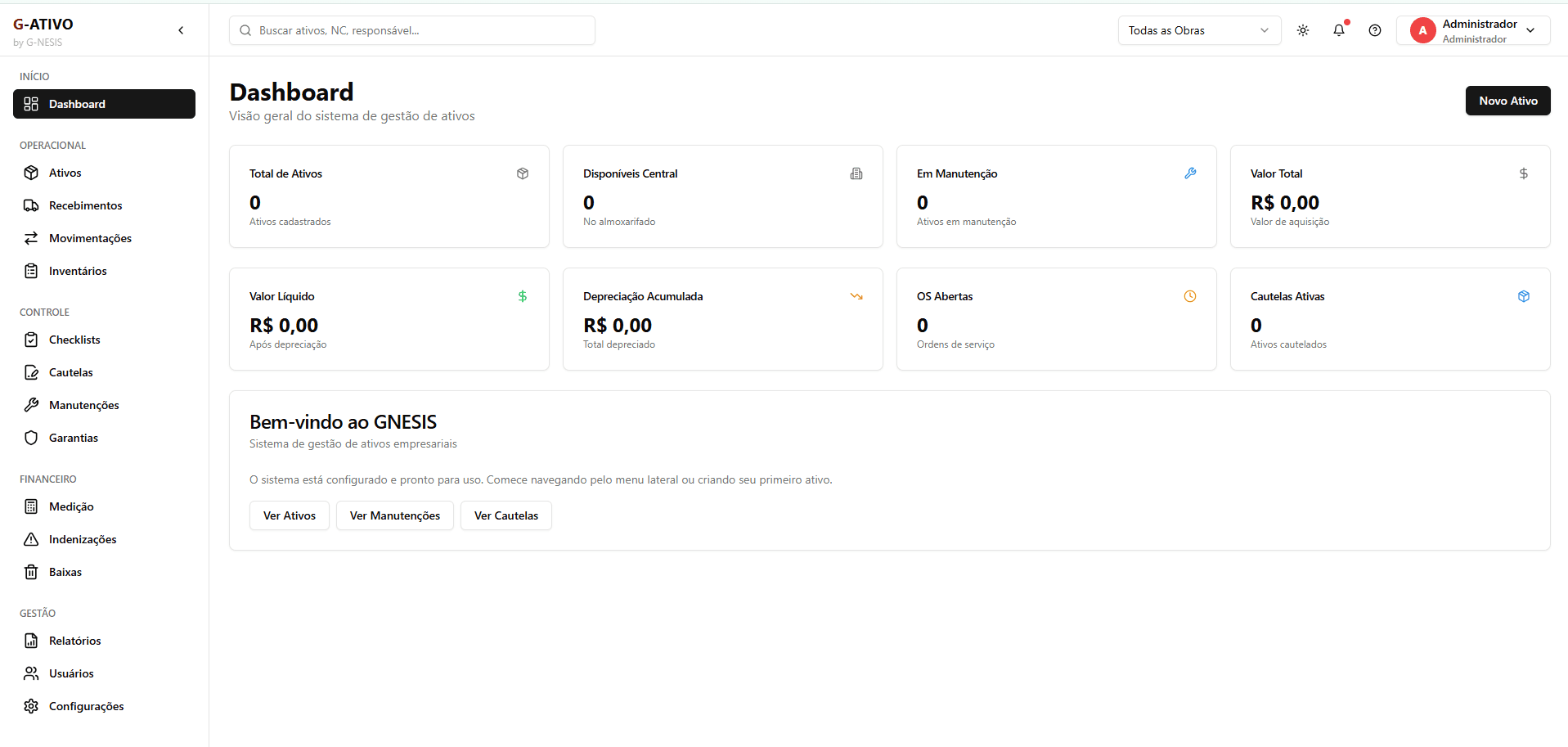Click the notifications bell icon

click(x=1338, y=30)
